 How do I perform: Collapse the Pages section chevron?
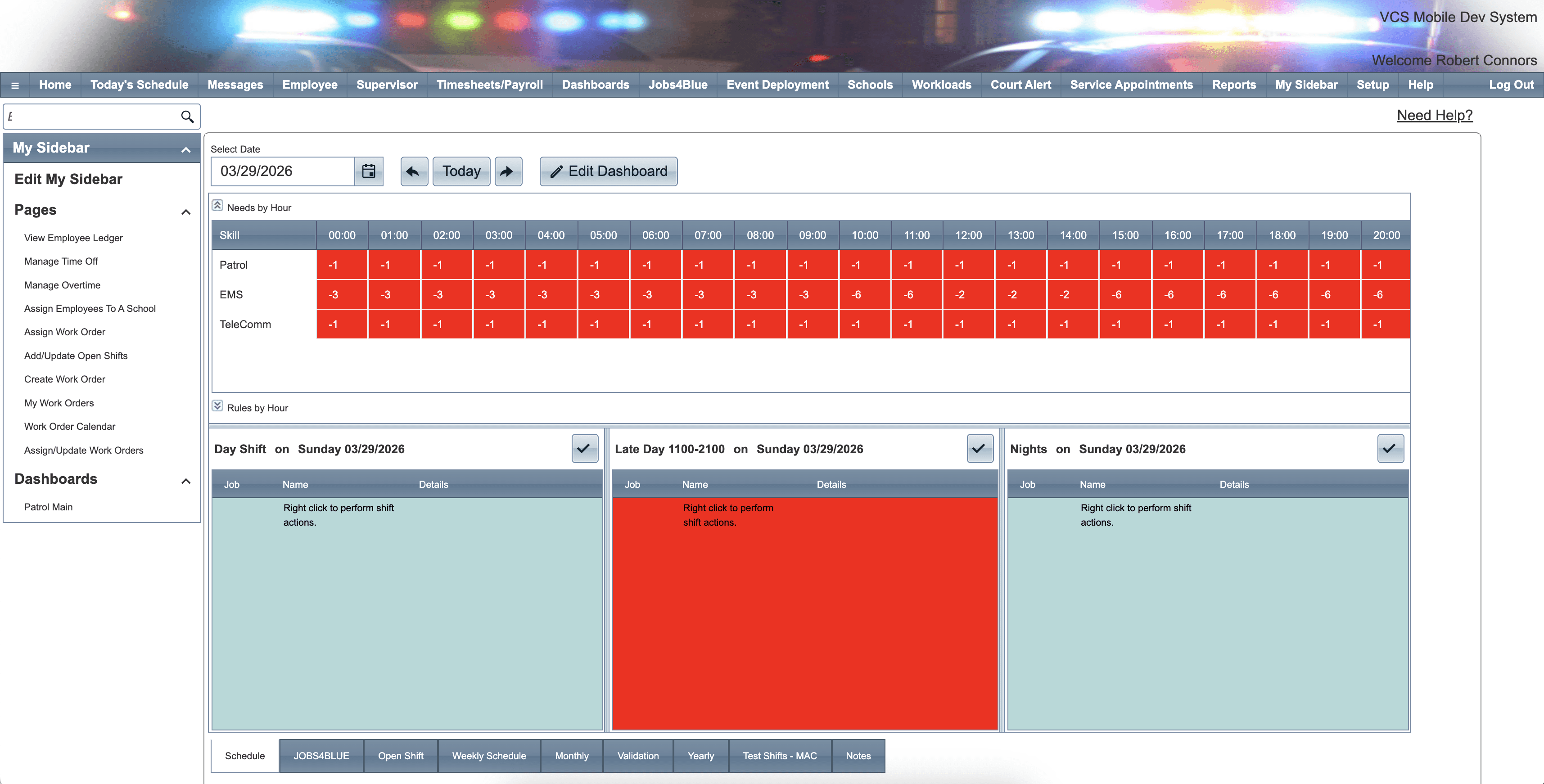click(186, 212)
